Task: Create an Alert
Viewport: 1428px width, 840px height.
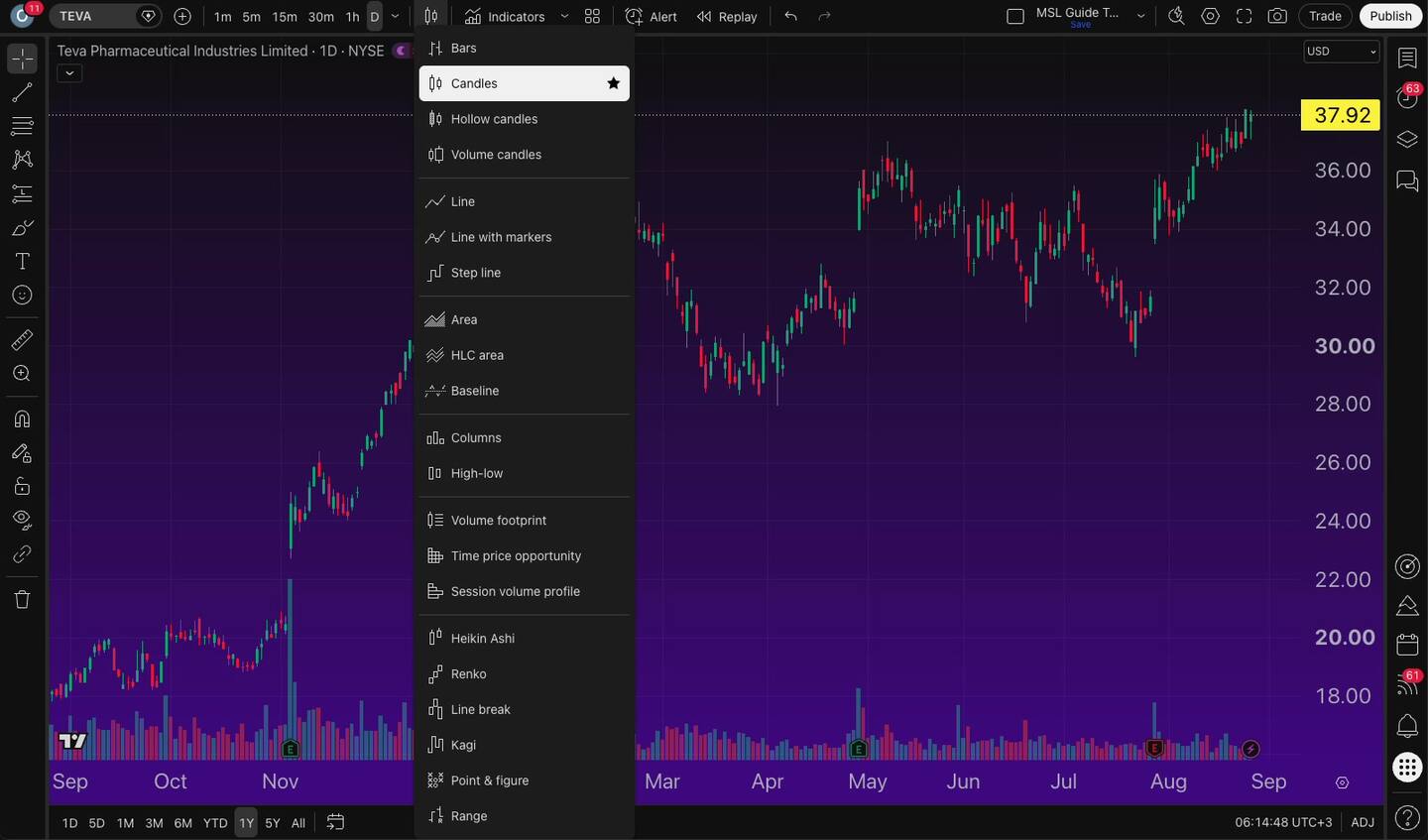Action: 652,16
